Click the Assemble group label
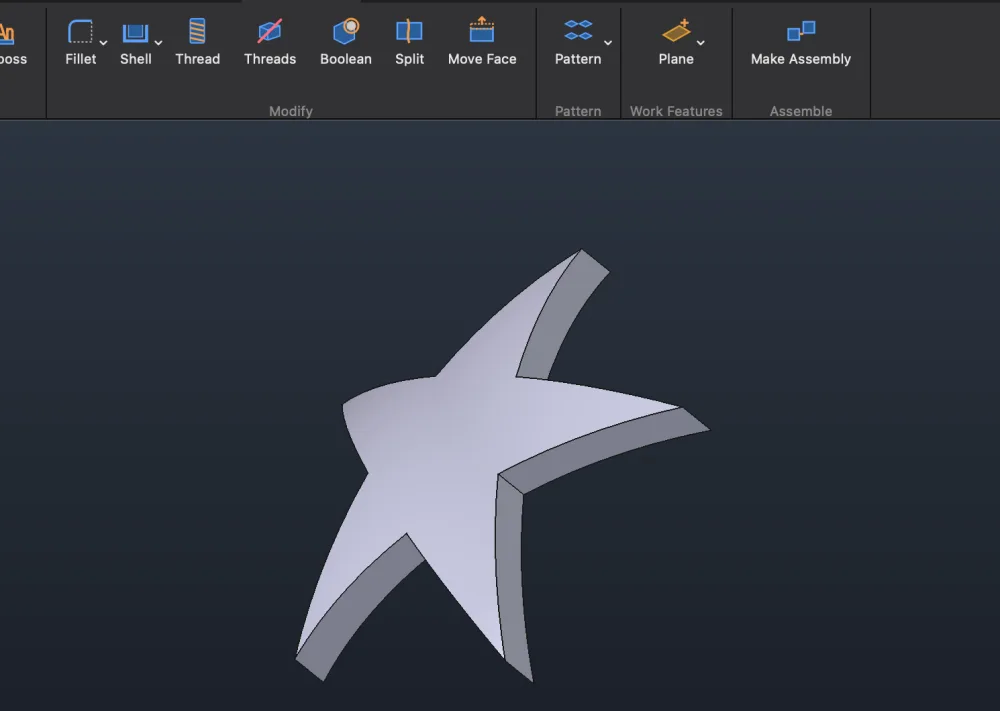This screenshot has width=1000, height=711. [x=801, y=111]
